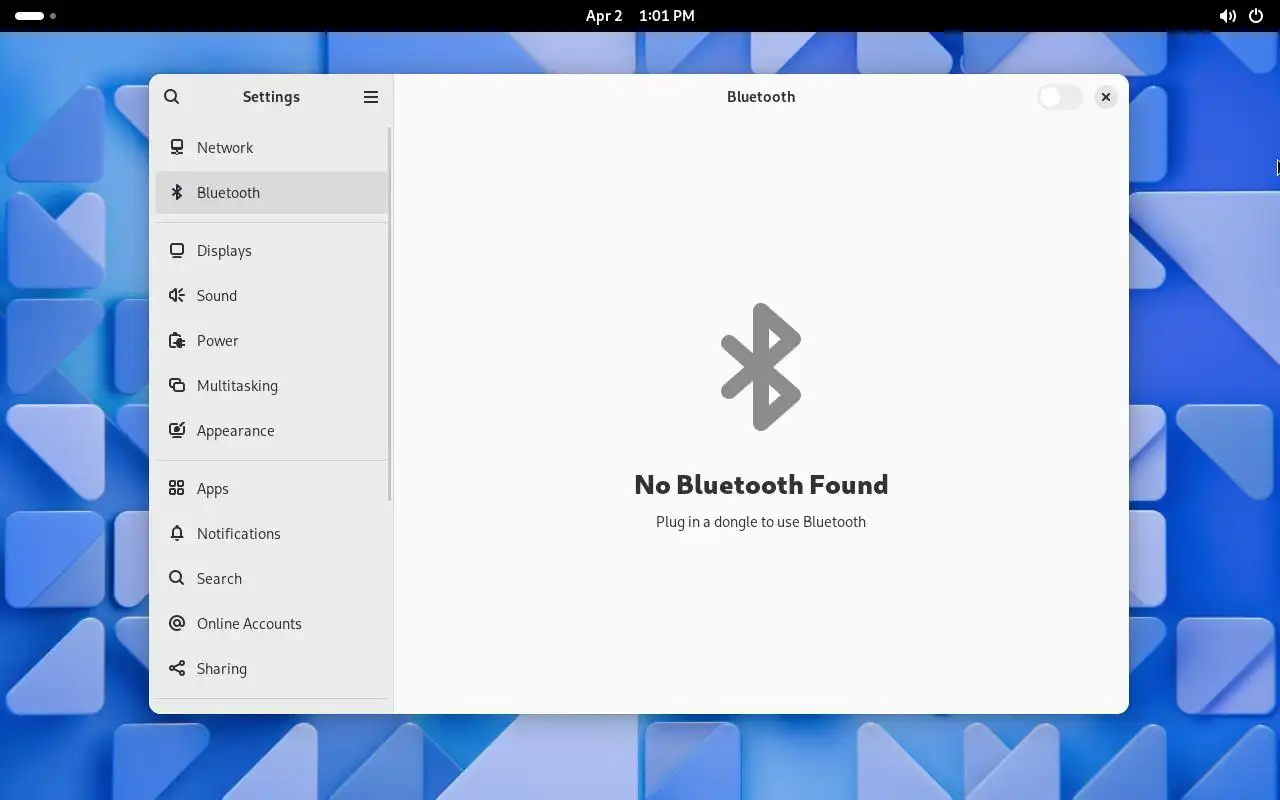Open the Settings hamburger menu
1280x800 pixels.
371,97
